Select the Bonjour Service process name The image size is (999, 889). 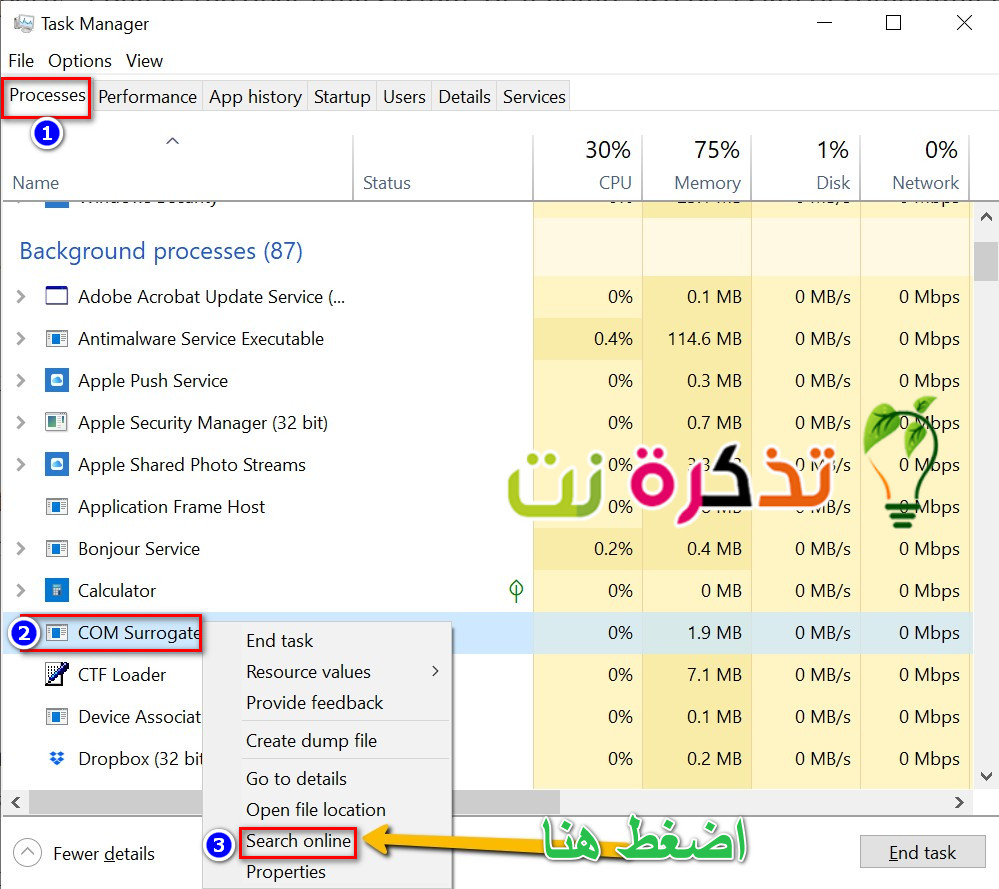(139, 549)
